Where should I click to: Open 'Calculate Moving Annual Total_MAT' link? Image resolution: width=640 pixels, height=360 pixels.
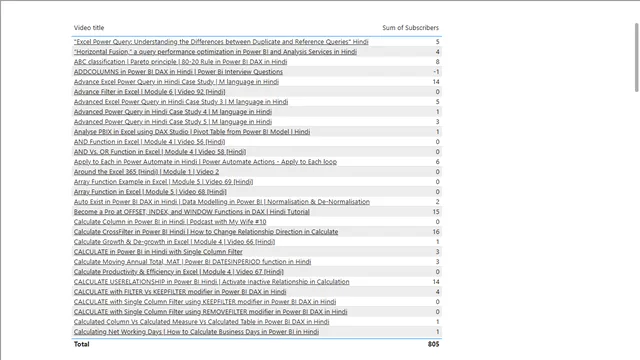[x=192, y=262]
